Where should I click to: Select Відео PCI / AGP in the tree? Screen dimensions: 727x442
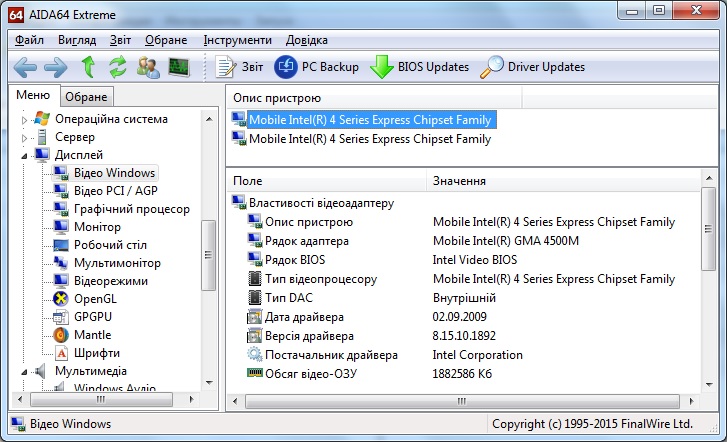(116, 191)
